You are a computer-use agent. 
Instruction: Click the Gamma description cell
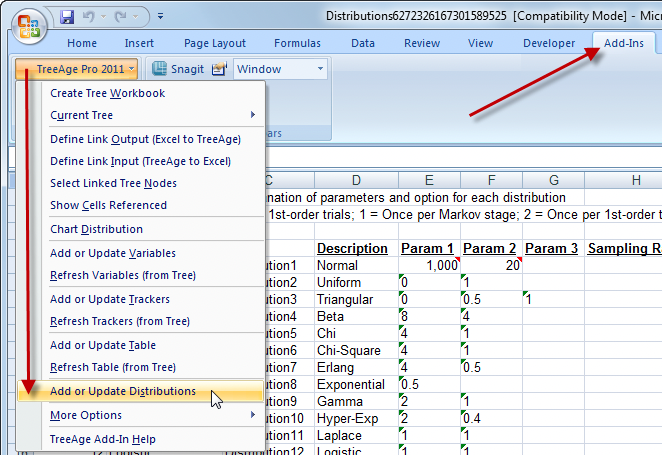(x=356, y=401)
